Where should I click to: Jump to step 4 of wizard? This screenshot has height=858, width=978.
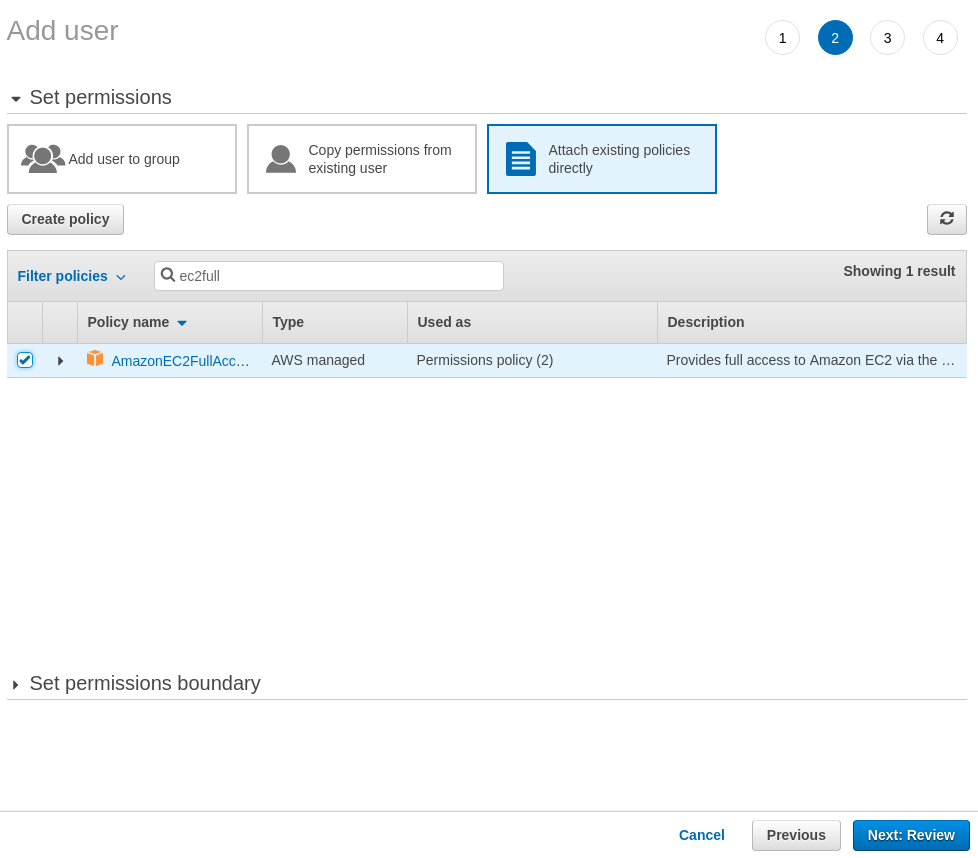coord(939,38)
